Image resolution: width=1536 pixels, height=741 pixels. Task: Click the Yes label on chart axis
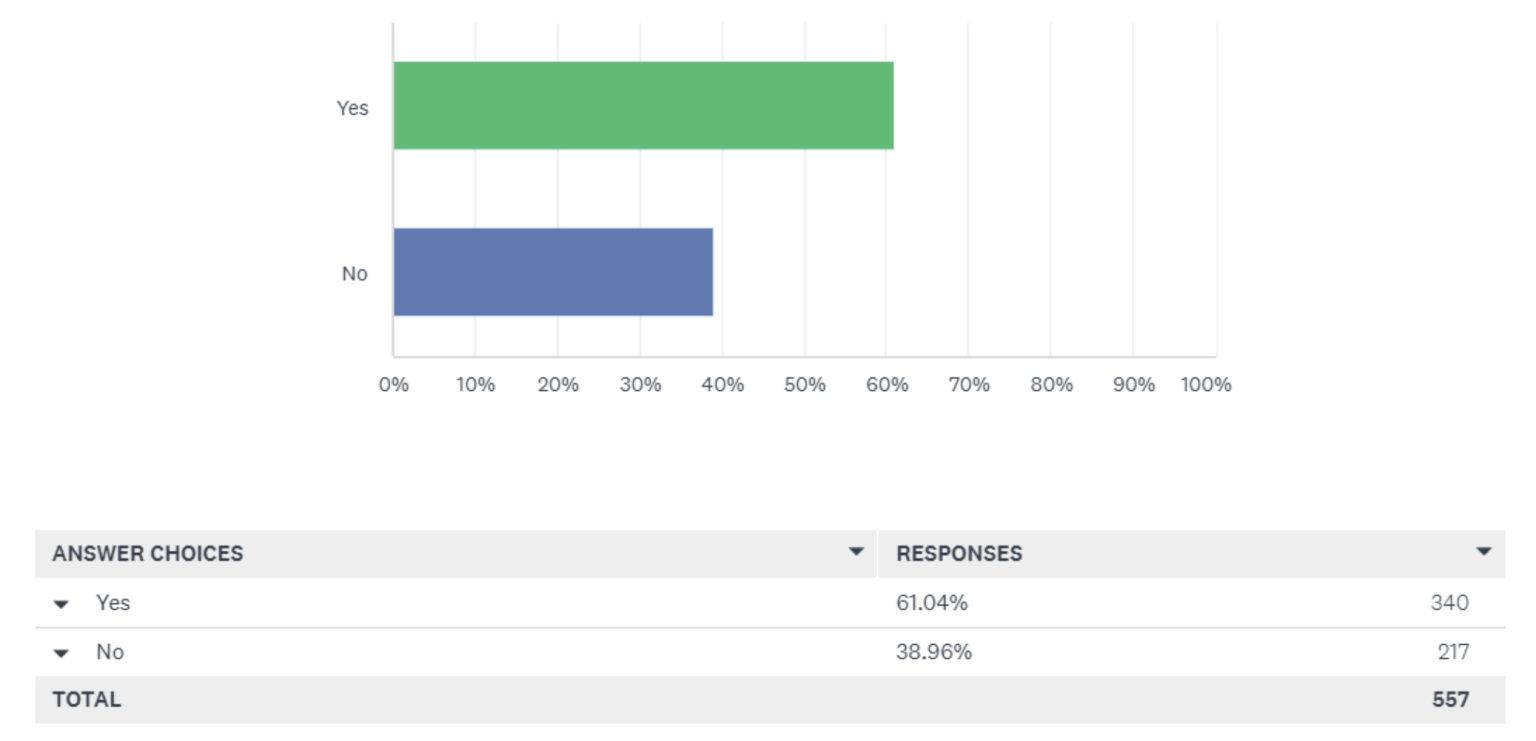(352, 108)
